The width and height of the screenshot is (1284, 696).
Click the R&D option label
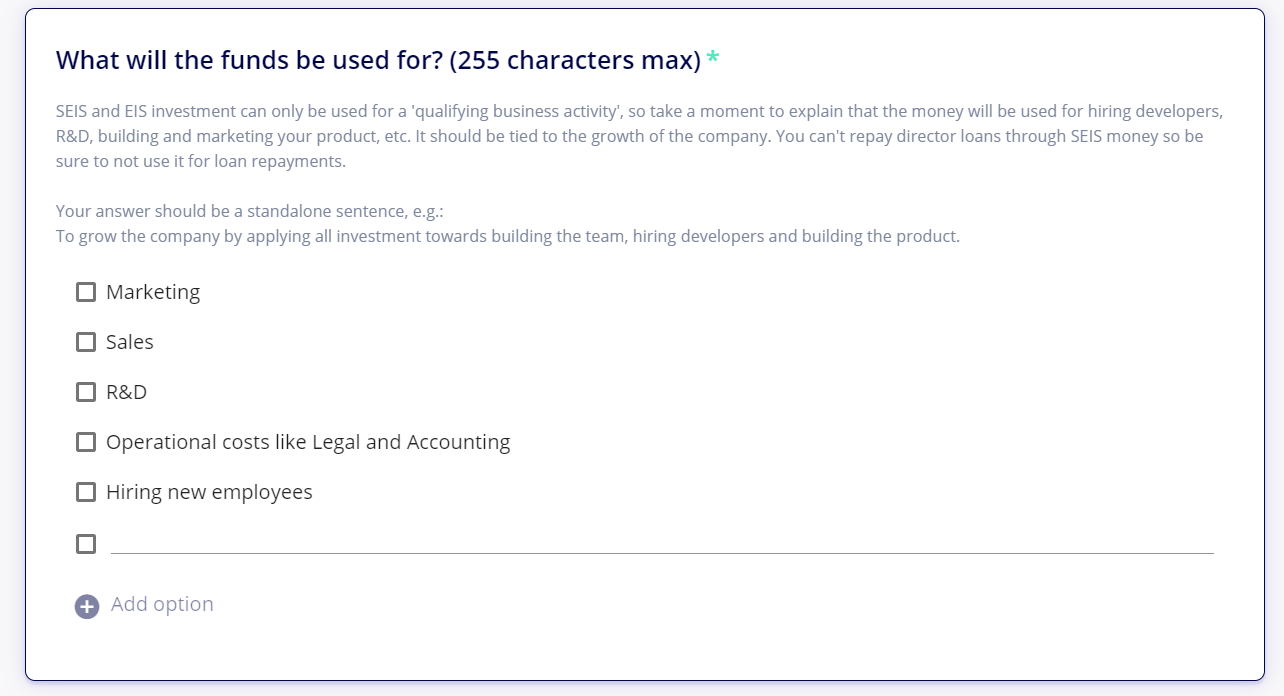coord(126,392)
